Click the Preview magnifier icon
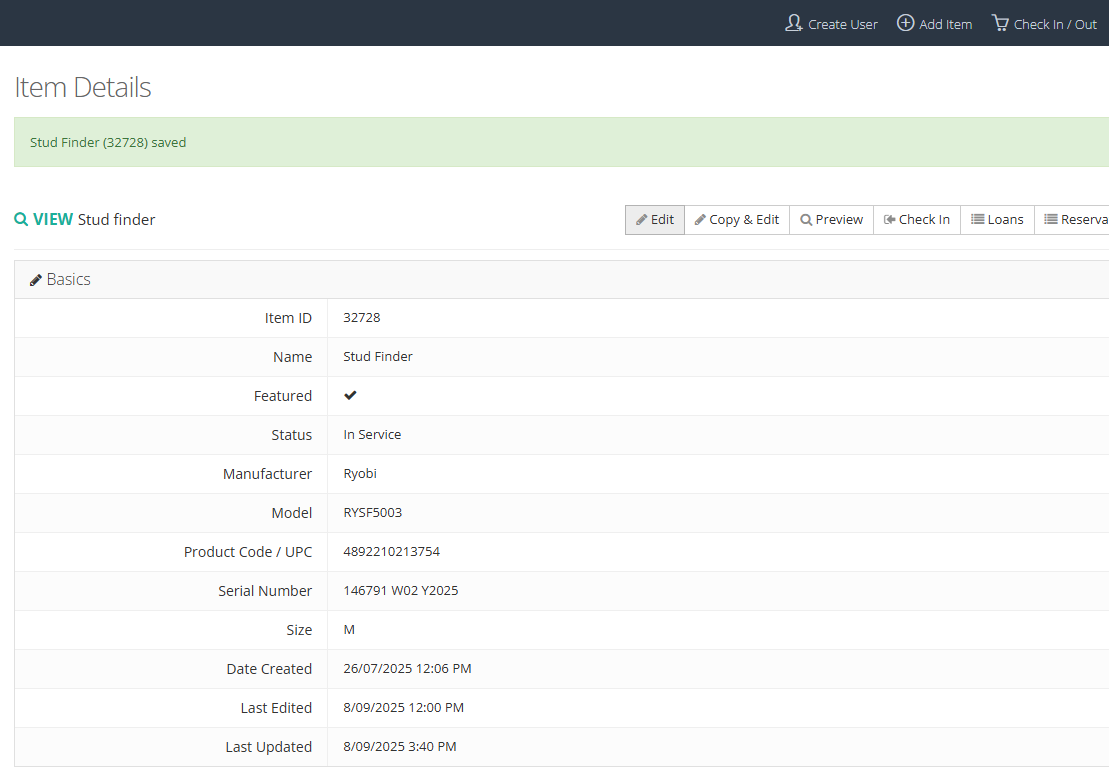This screenshot has height=774, width=1109. click(806, 220)
